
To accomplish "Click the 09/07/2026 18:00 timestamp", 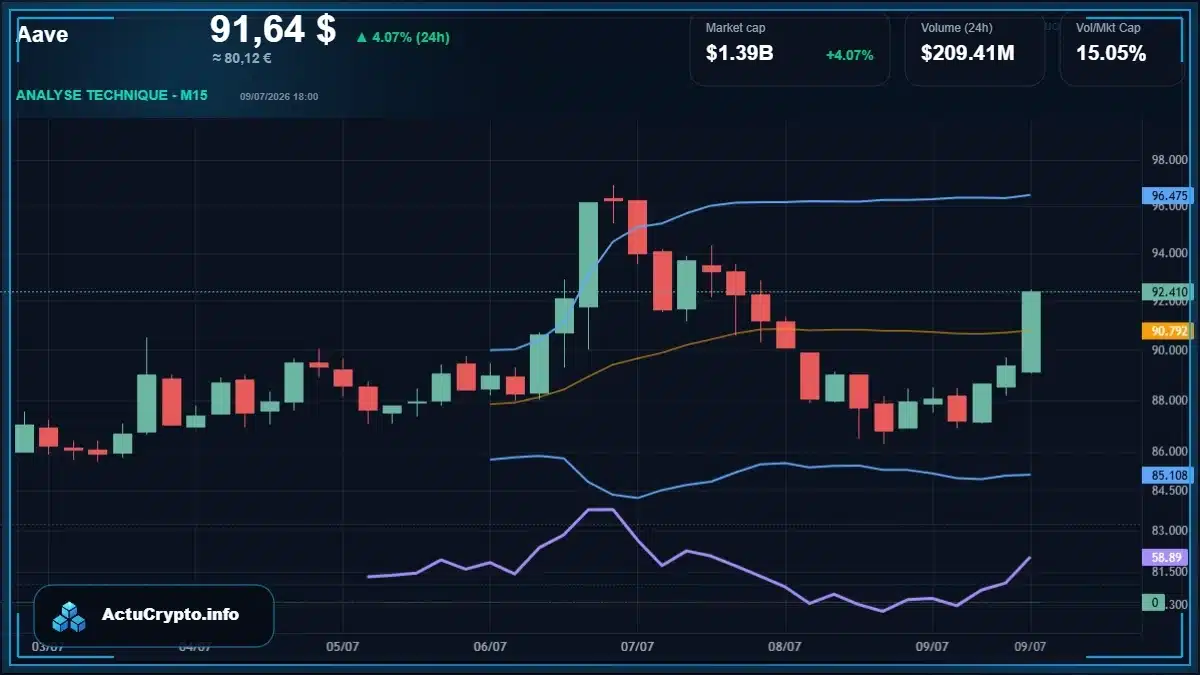I will click(279, 96).
